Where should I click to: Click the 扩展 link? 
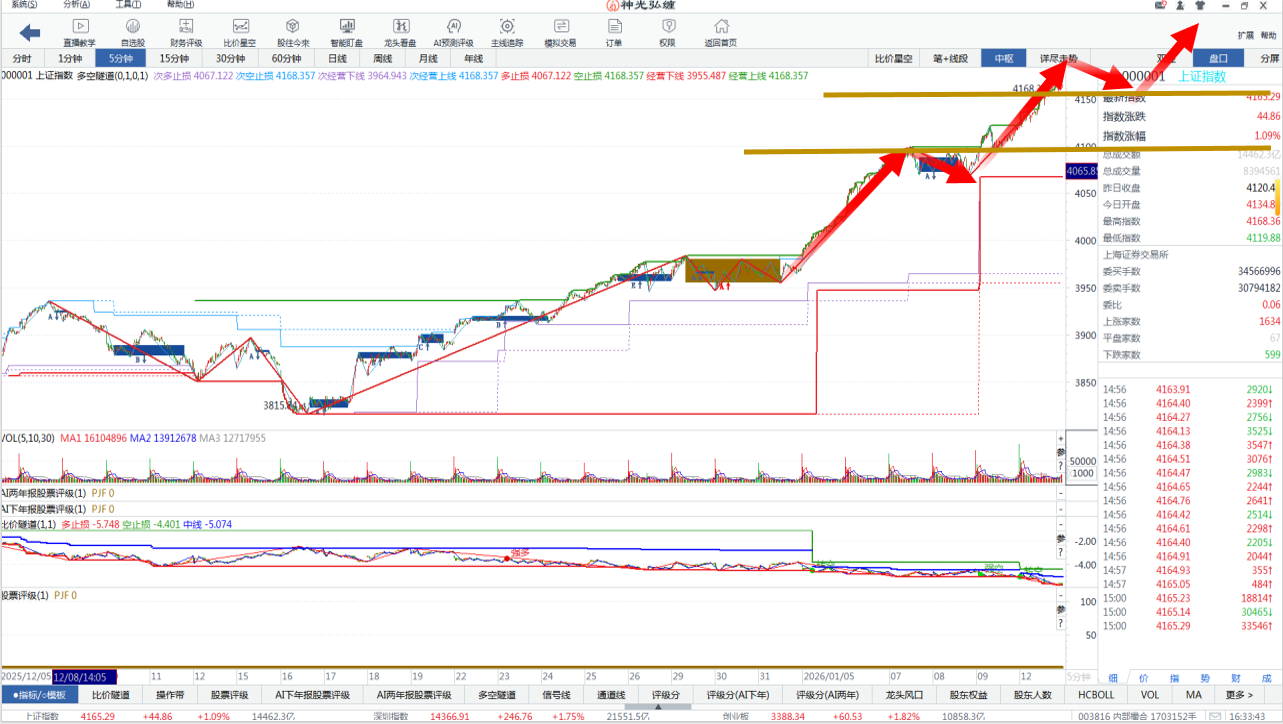coord(1245,35)
